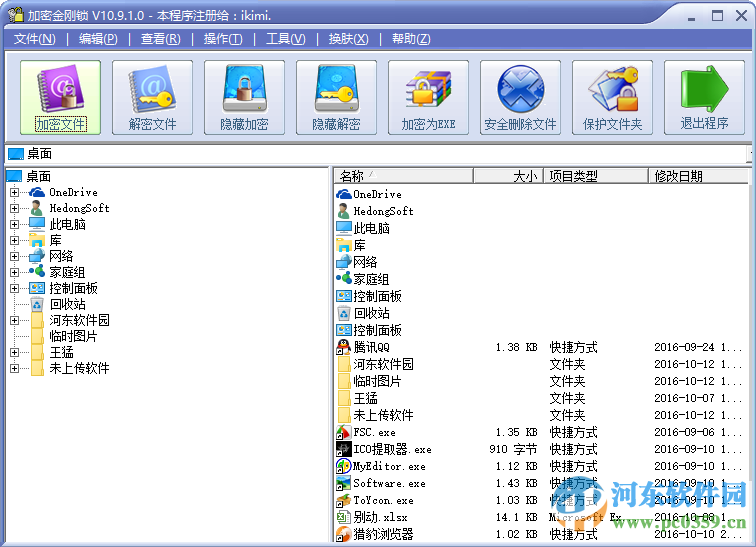Select the ToYcon.exe shortcut icon
This screenshot has height=547, width=756.
pyautogui.click(x=343, y=500)
